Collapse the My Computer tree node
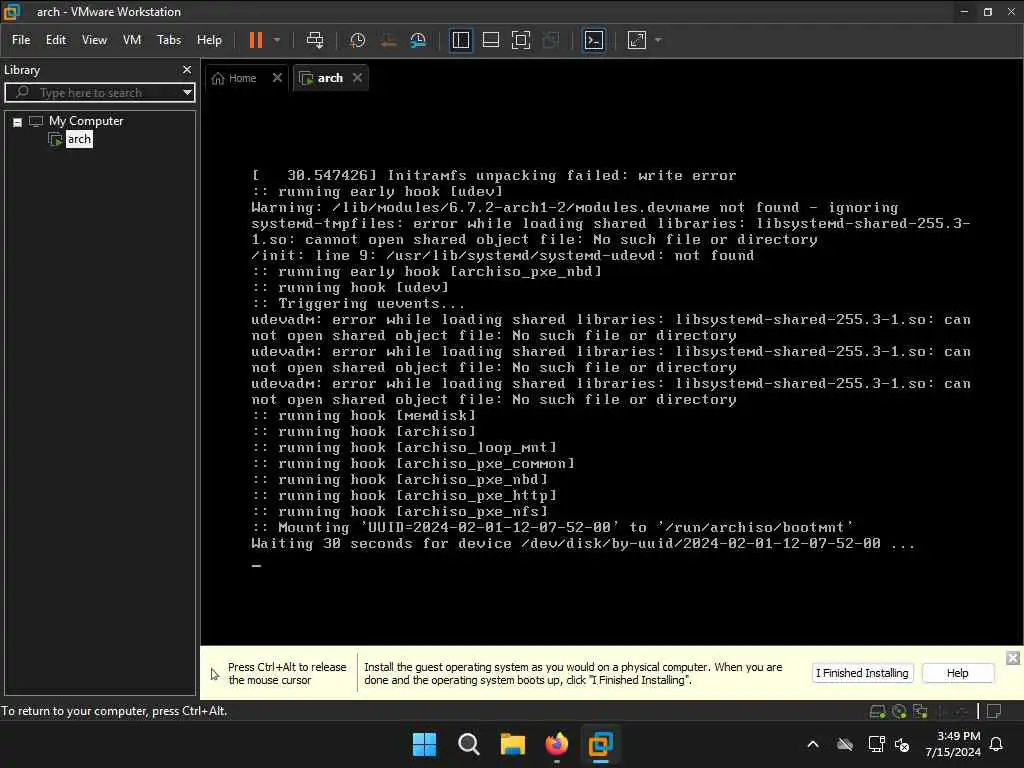This screenshot has width=1024, height=768. [x=18, y=121]
